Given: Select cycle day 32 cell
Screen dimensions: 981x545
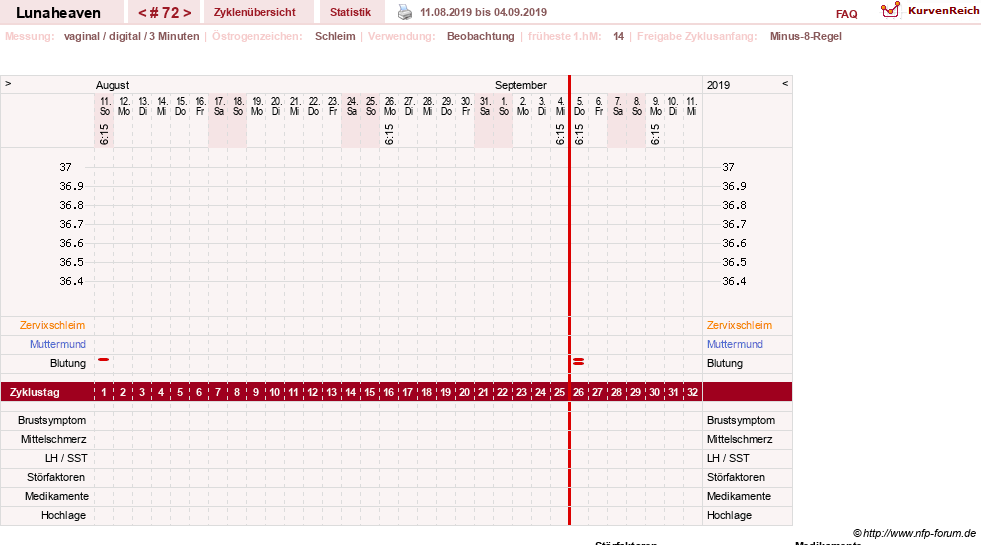Looking at the screenshot, I should point(692,392).
